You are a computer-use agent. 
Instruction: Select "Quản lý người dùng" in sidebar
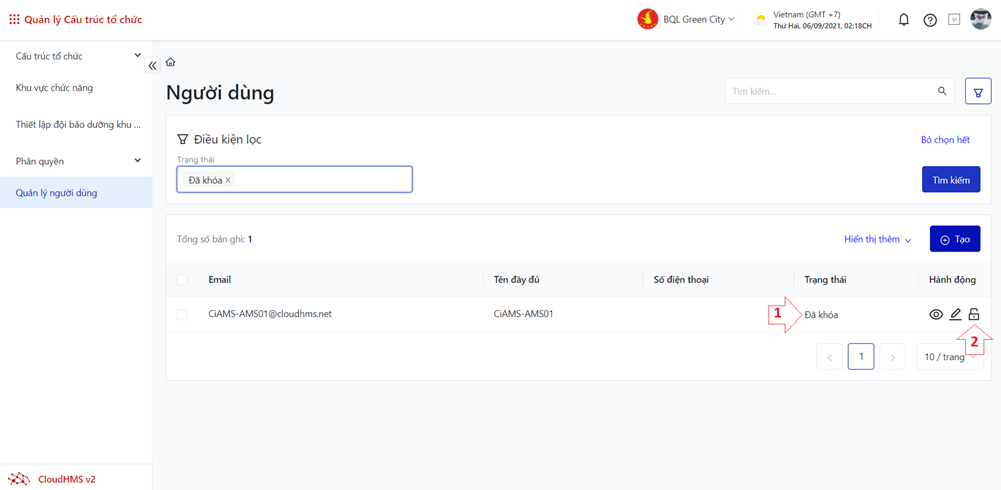pyautogui.click(x=56, y=193)
